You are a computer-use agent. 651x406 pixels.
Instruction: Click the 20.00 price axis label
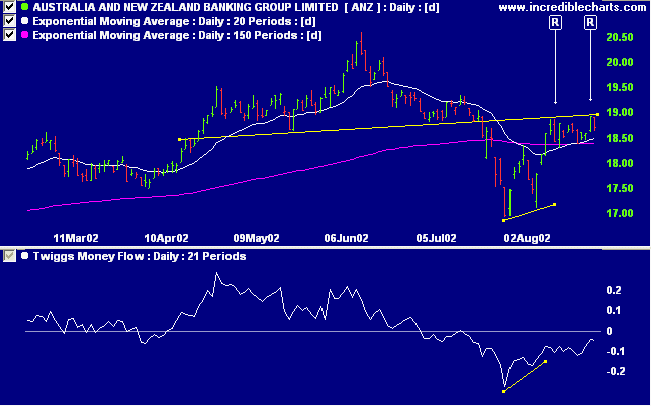(620, 62)
